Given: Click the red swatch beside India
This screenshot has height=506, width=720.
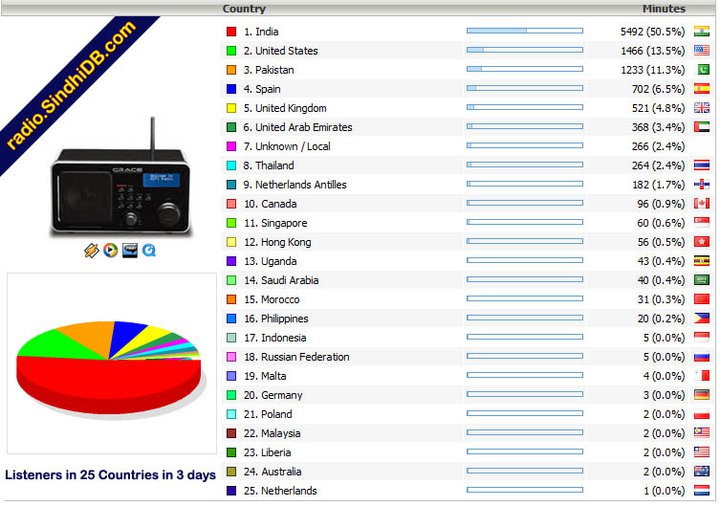Looking at the screenshot, I should click(x=231, y=32).
